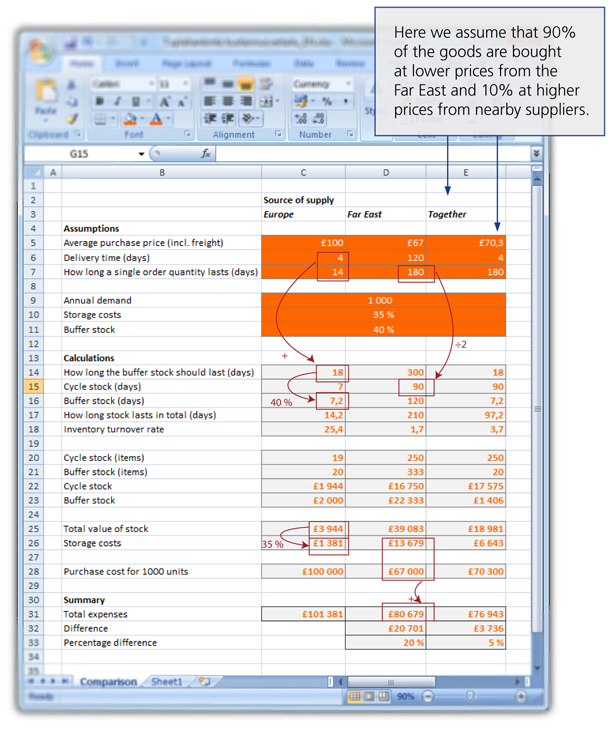
Task: Click the Increase Indent icon
Action: point(228,119)
